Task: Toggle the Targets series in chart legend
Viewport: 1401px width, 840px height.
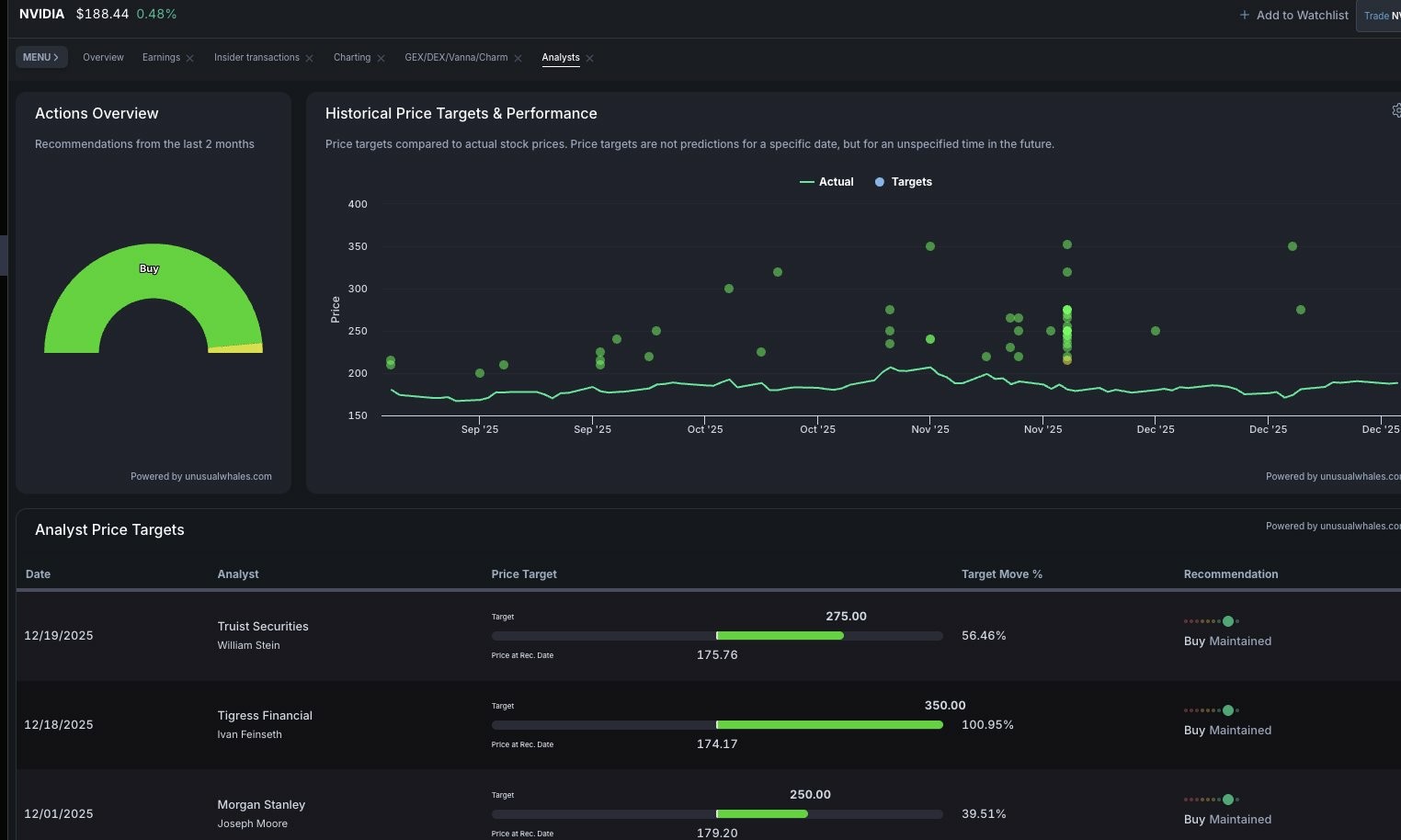Action: click(x=903, y=182)
